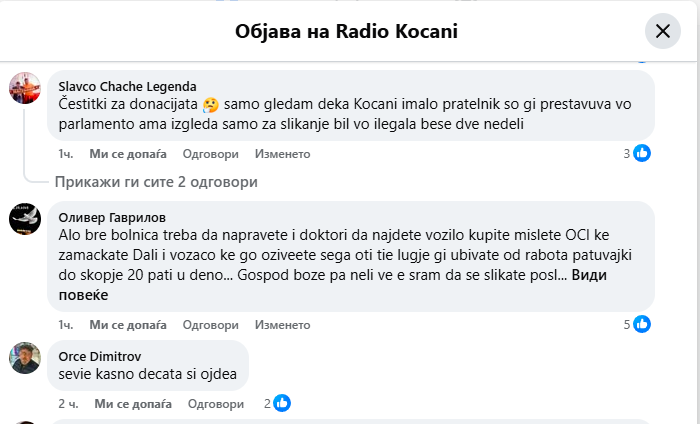The width and height of the screenshot is (700, 424).
Task: Open Orce Dimitrov's profile picture
Action: (x=24, y=358)
